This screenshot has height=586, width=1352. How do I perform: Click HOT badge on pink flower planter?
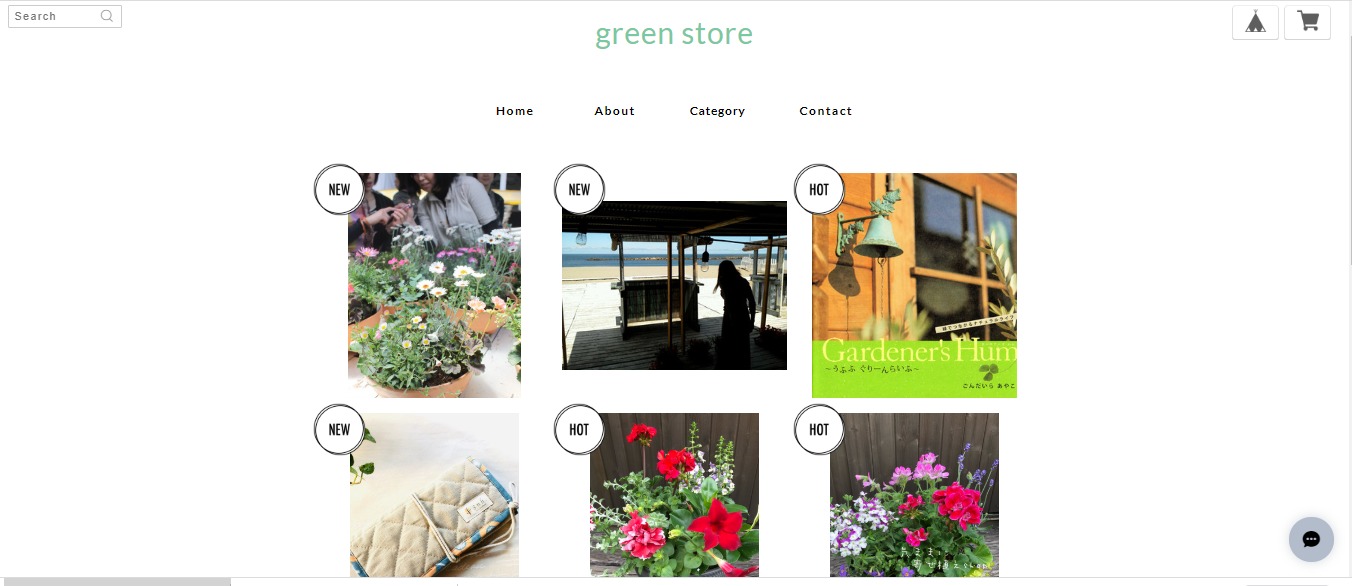click(x=819, y=429)
